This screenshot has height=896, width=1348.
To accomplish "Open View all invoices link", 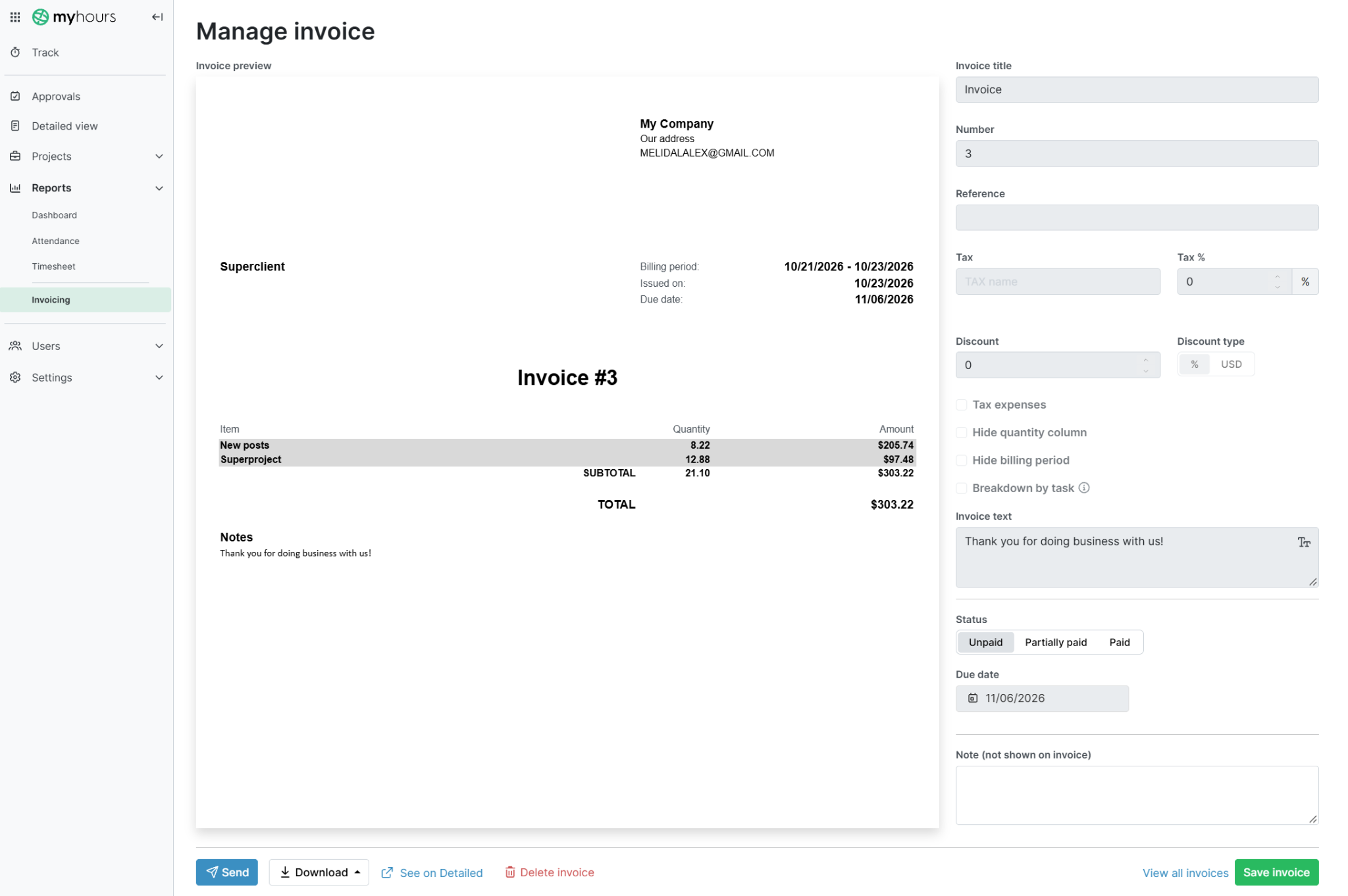I will [x=1185, y=873].
